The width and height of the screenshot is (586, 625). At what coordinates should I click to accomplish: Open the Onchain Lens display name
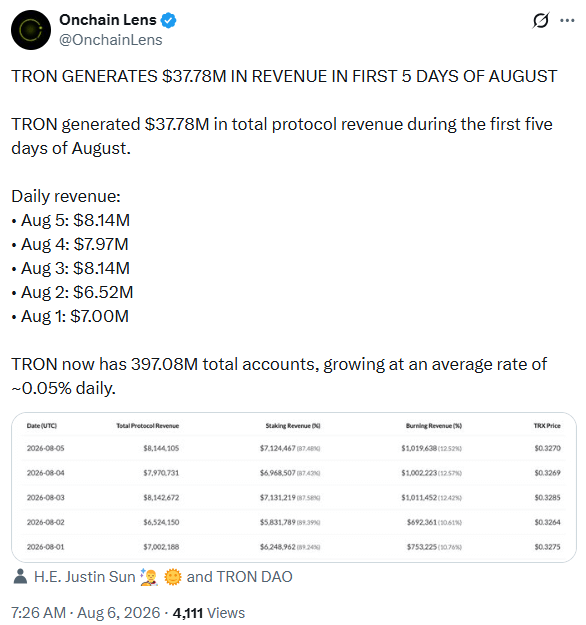coord(108,20)
